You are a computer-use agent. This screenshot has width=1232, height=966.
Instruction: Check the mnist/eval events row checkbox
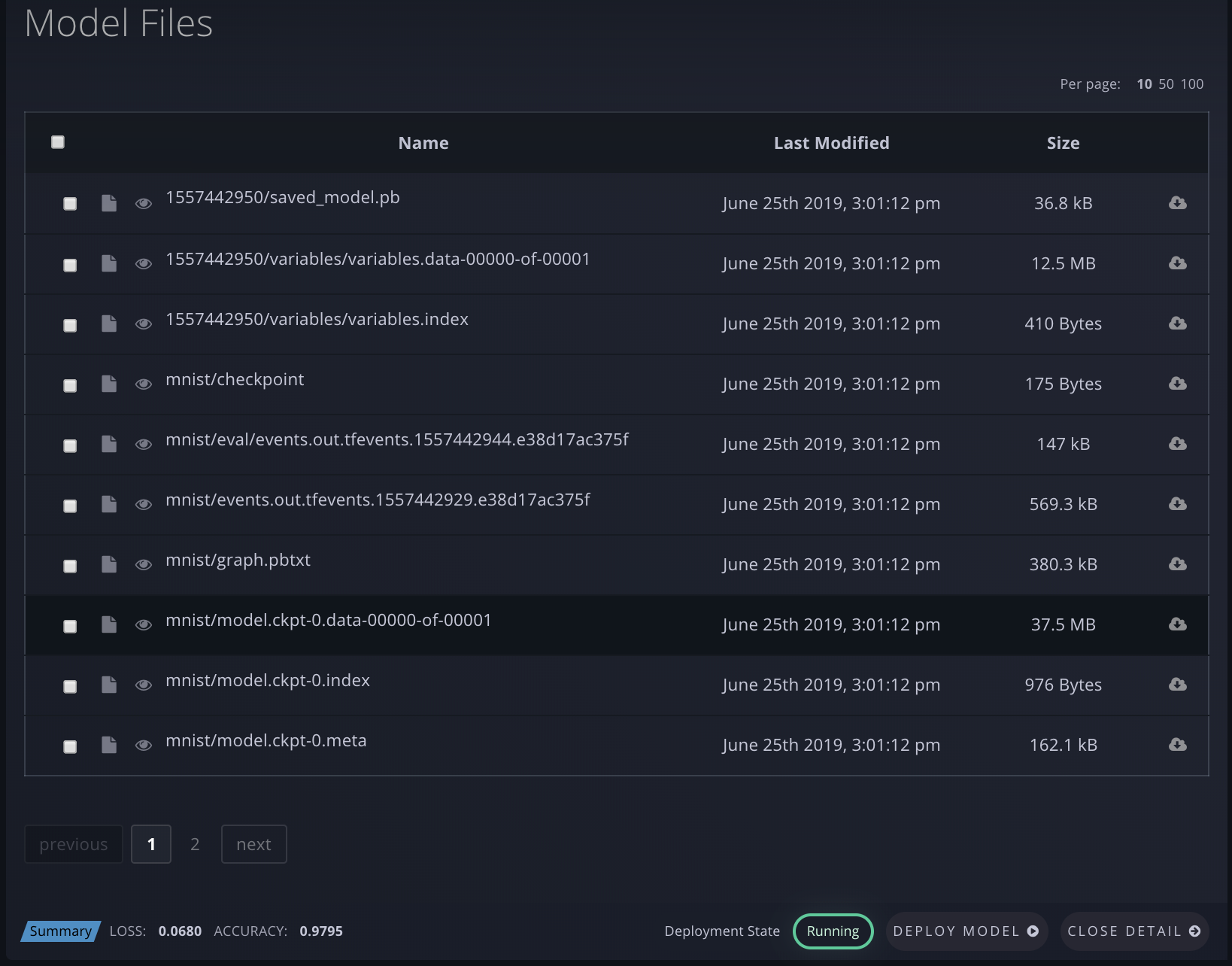(70, 445)
